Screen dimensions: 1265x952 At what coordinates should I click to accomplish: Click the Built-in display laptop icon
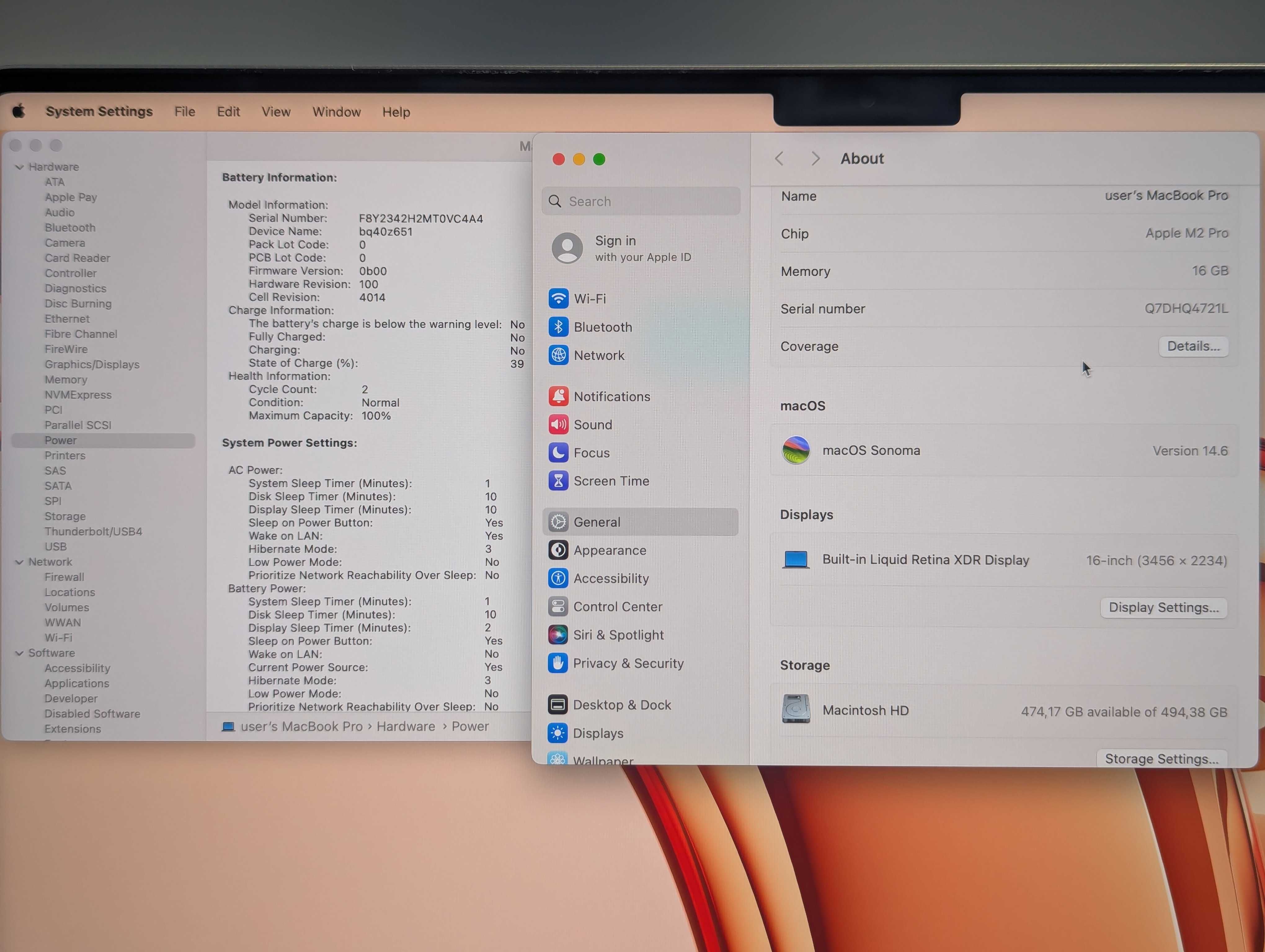coord(796,560)
